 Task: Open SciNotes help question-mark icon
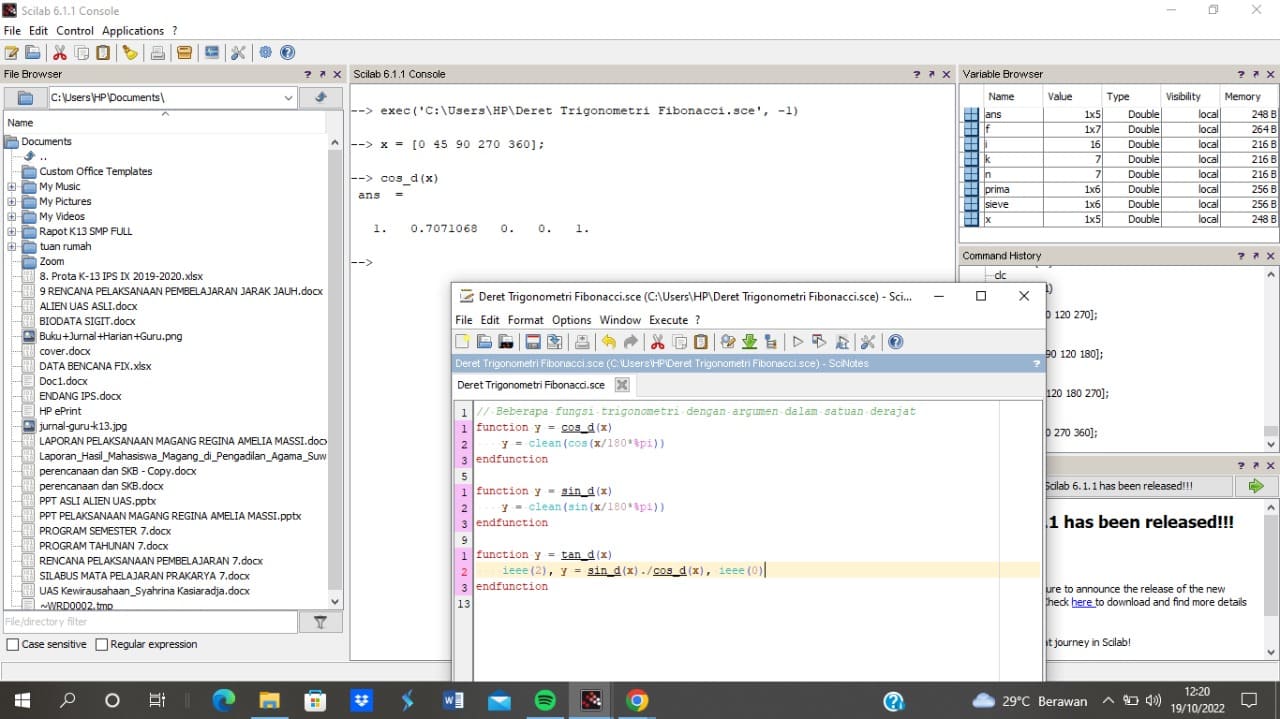[x=895, y=342]
